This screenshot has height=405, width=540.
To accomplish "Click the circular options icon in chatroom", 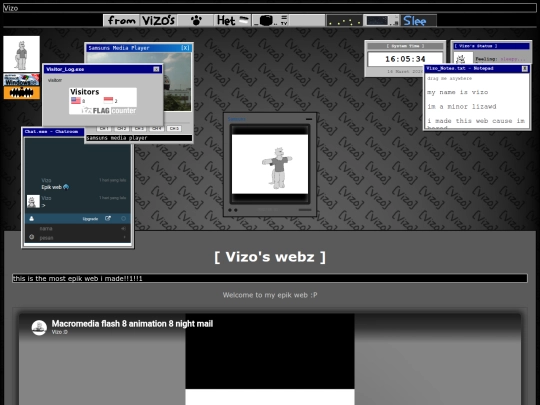I will pyautogui.click(x=123, y=218).
